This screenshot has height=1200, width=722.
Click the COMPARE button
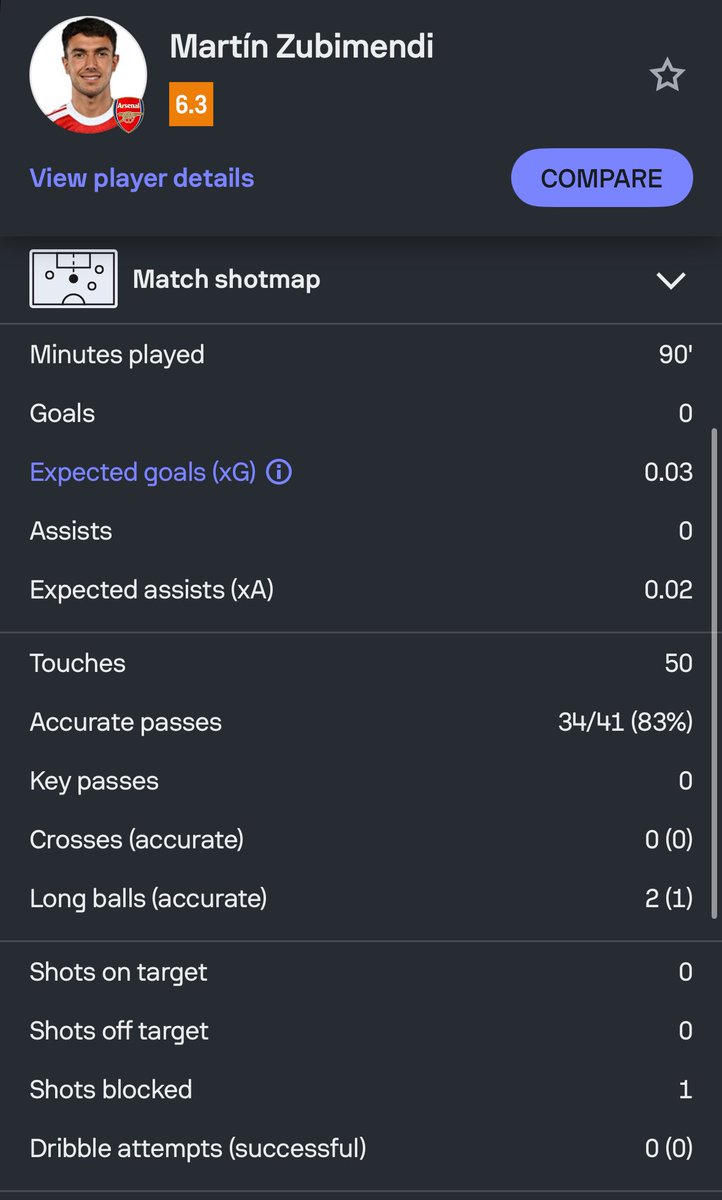coord(602,178)
